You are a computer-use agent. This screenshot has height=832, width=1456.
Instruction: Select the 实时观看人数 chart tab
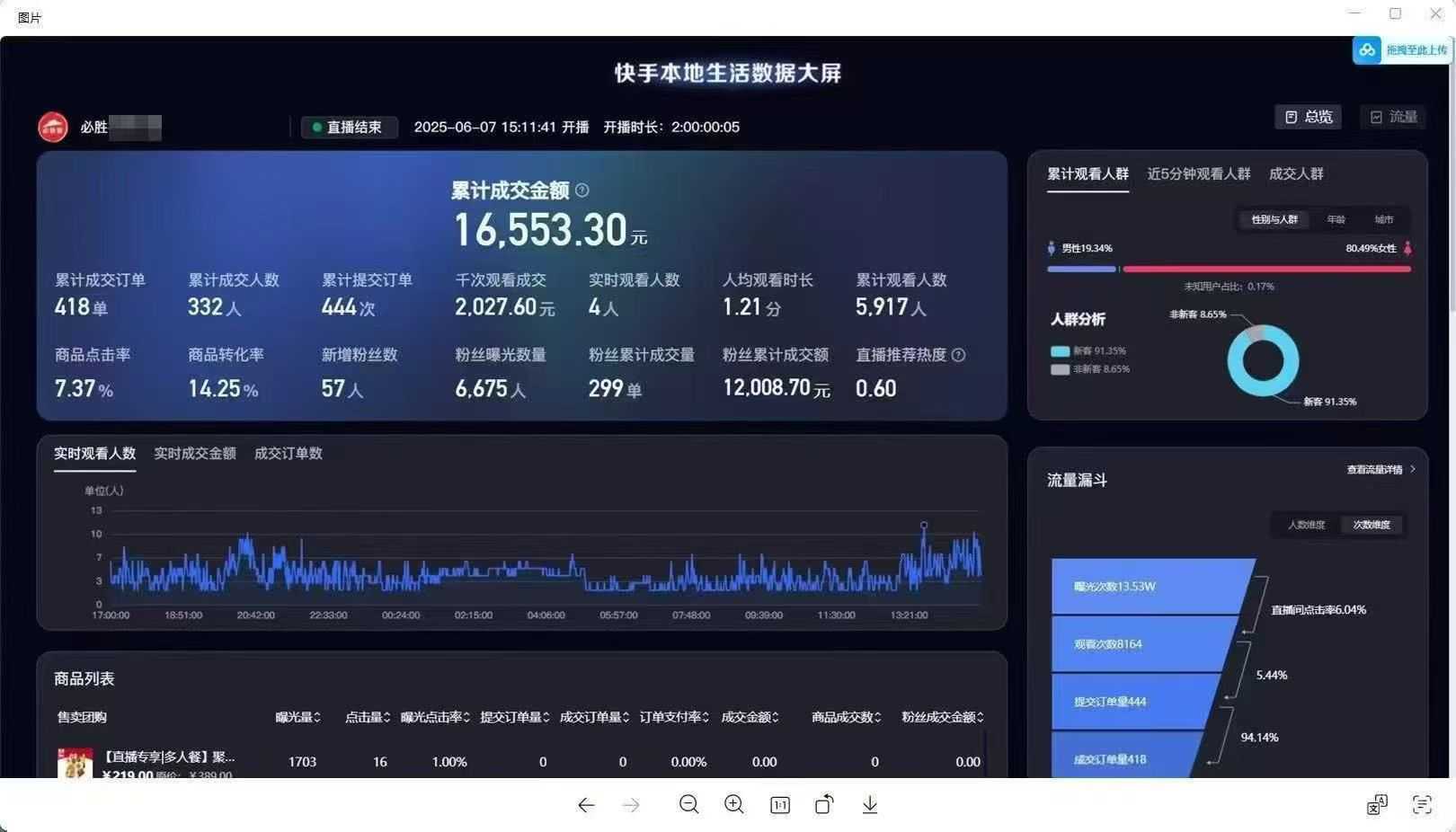point(94,454)
